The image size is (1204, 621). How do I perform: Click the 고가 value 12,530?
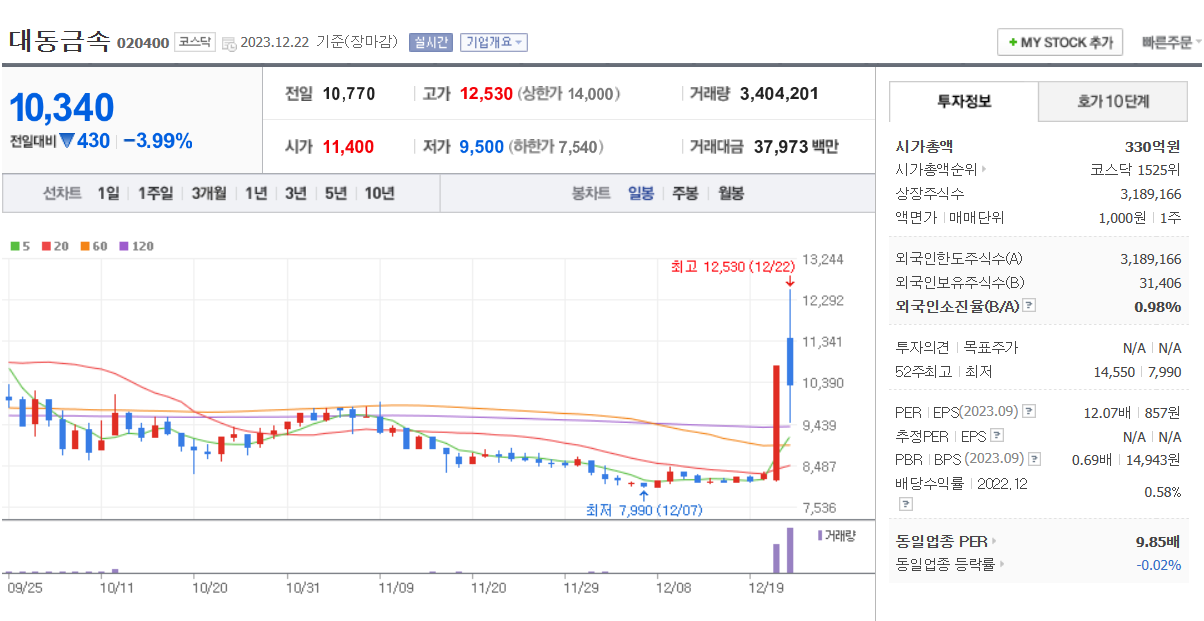point(486,94)
